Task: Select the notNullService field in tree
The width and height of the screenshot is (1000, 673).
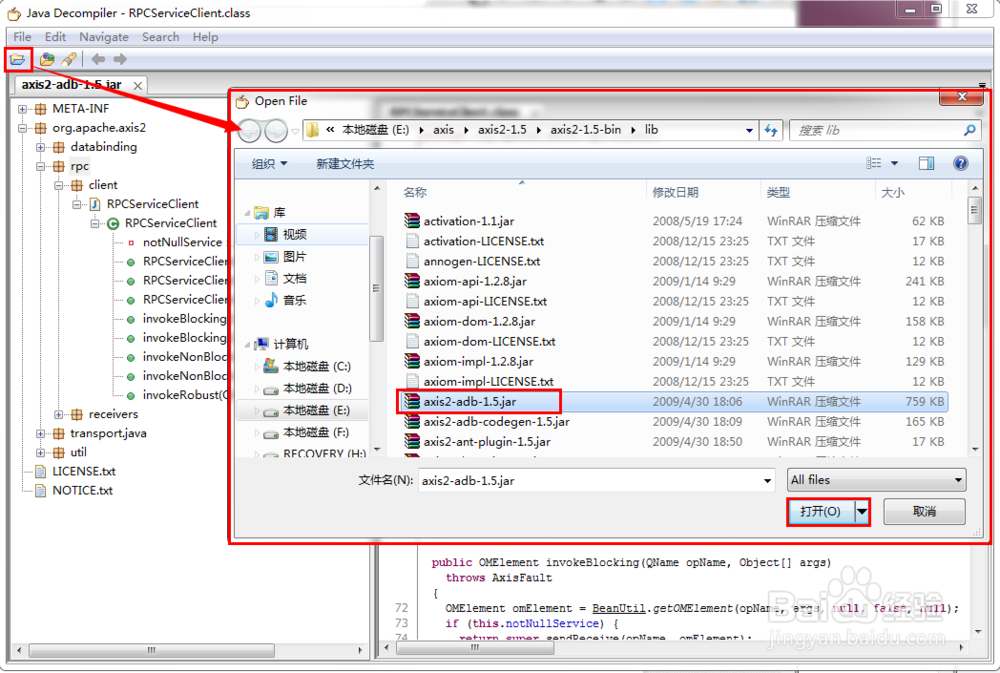Action: [x=182, y=242]
